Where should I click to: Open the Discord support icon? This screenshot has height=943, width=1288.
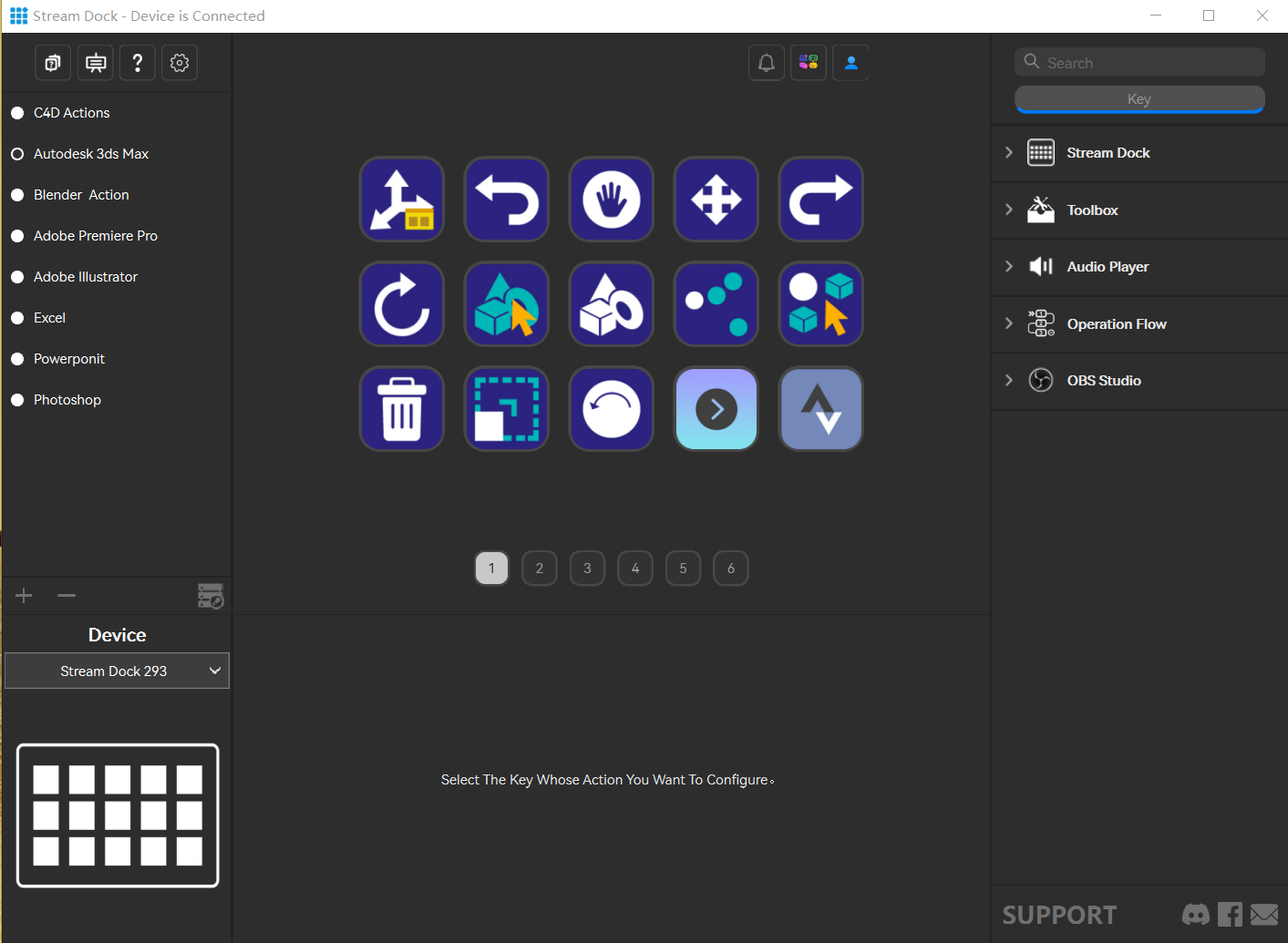1196,914
